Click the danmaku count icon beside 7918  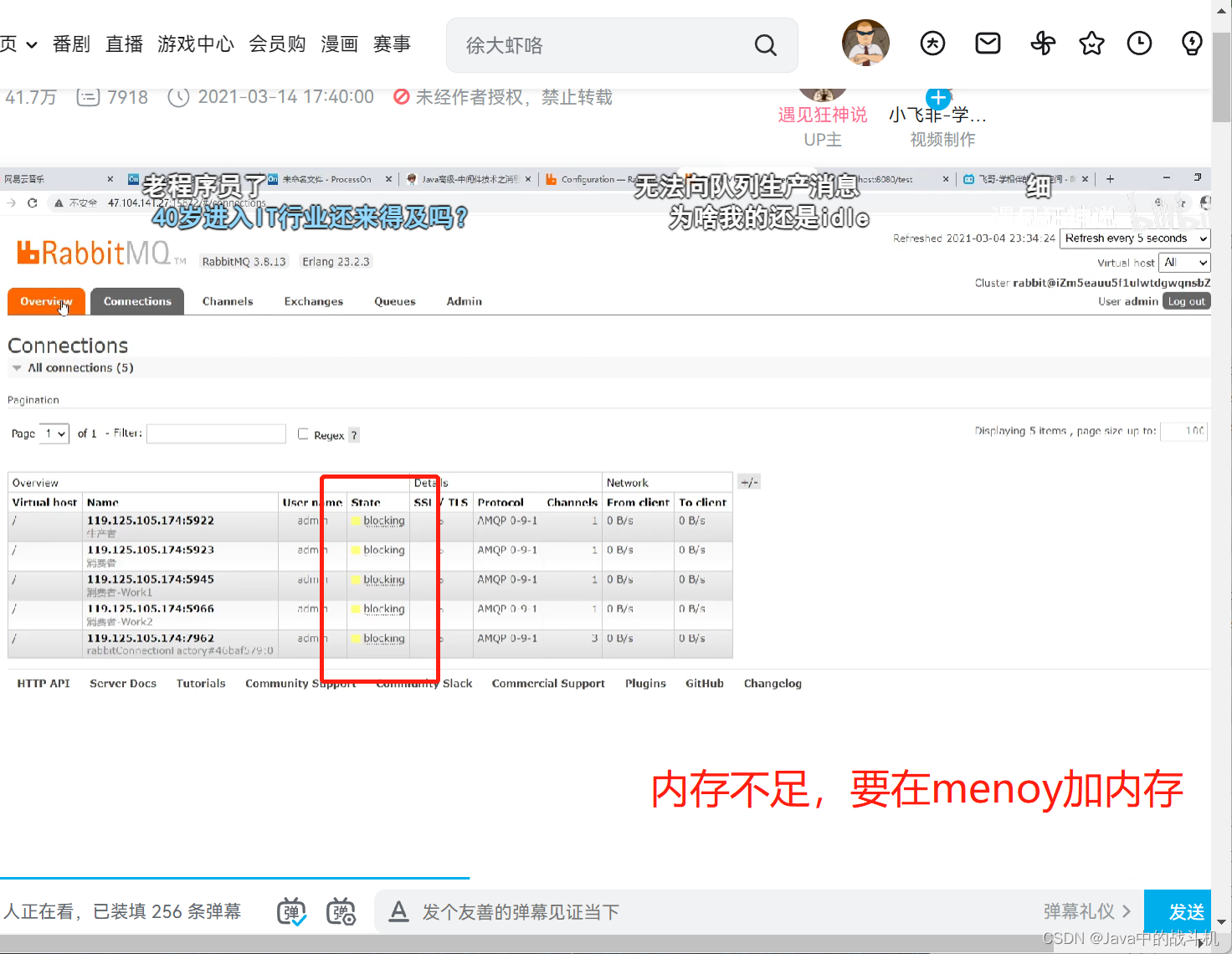point(88,97)
